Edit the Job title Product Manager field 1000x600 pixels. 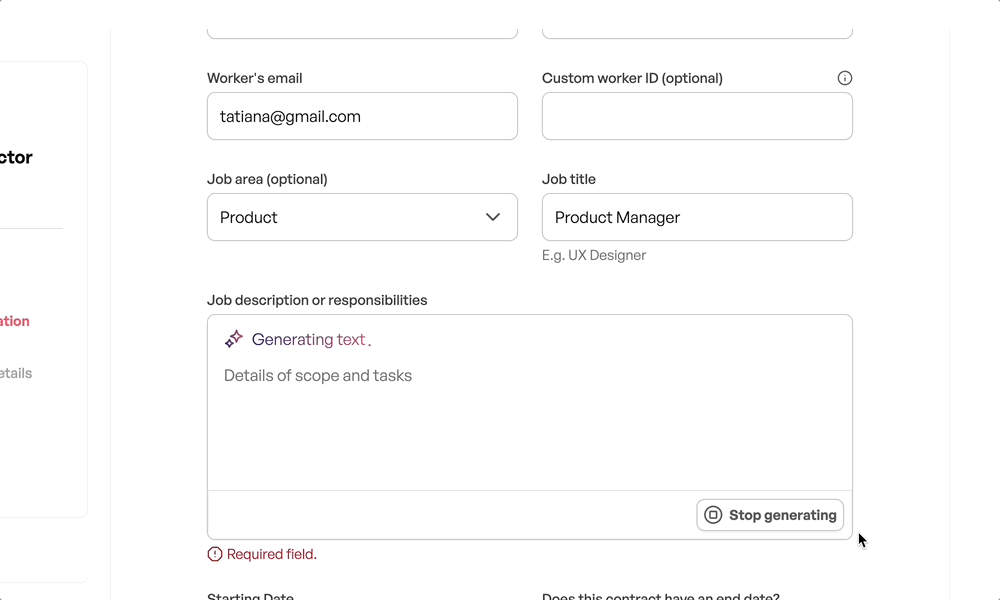[x=697, y=217]
